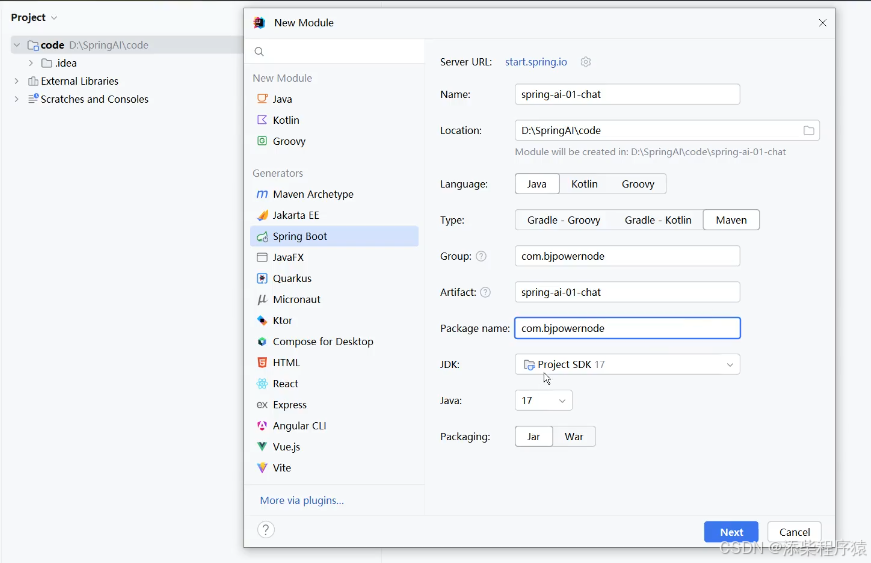Collapse the code project root node
The height and width of the screenshot is (563, 871).
[x=17, y=45]
